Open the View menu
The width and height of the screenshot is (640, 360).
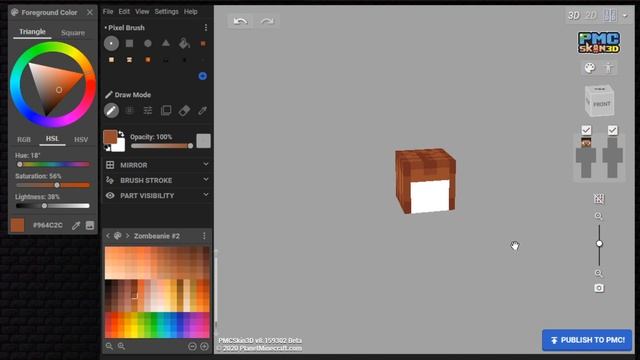tap(142, 11)
